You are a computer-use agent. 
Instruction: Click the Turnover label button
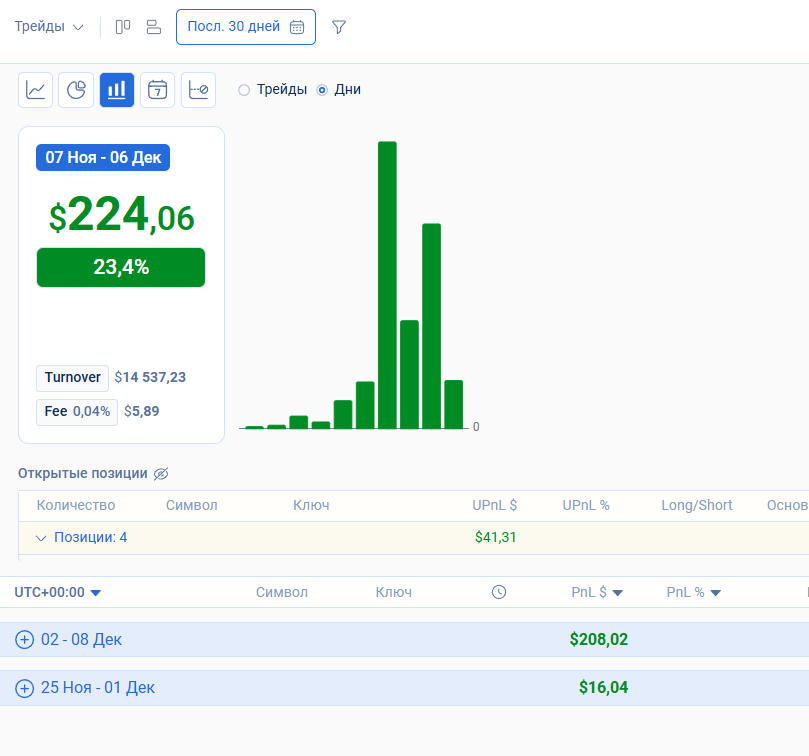[x=72, y=378]
